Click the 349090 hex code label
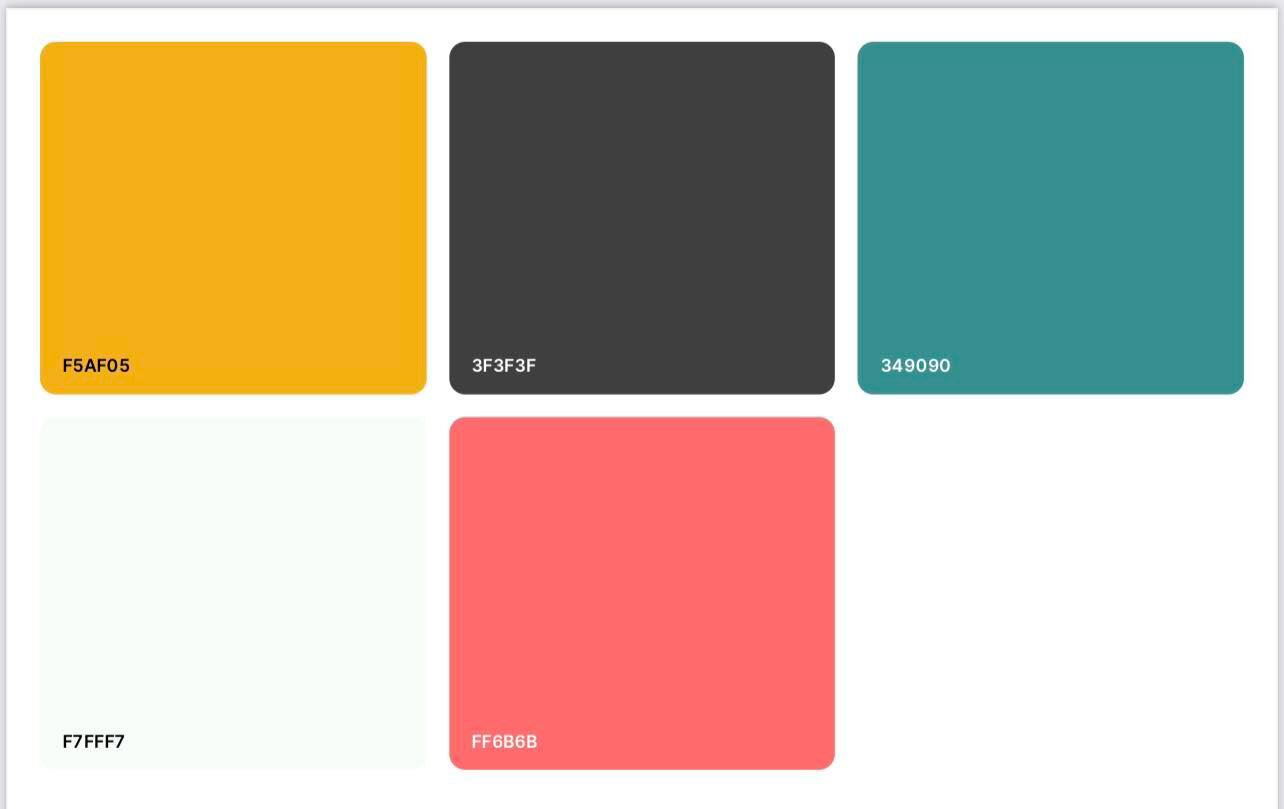1284x809 pixels. coord(915,366)
